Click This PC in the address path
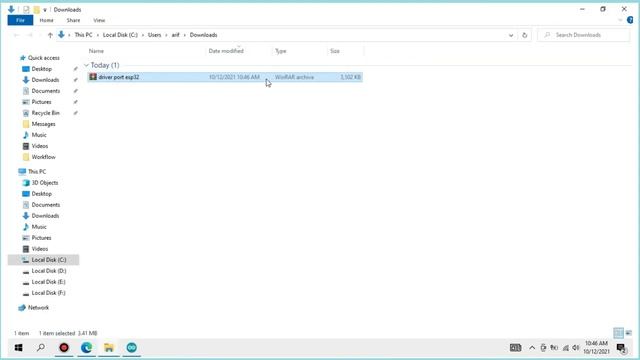 click(83, 35)
